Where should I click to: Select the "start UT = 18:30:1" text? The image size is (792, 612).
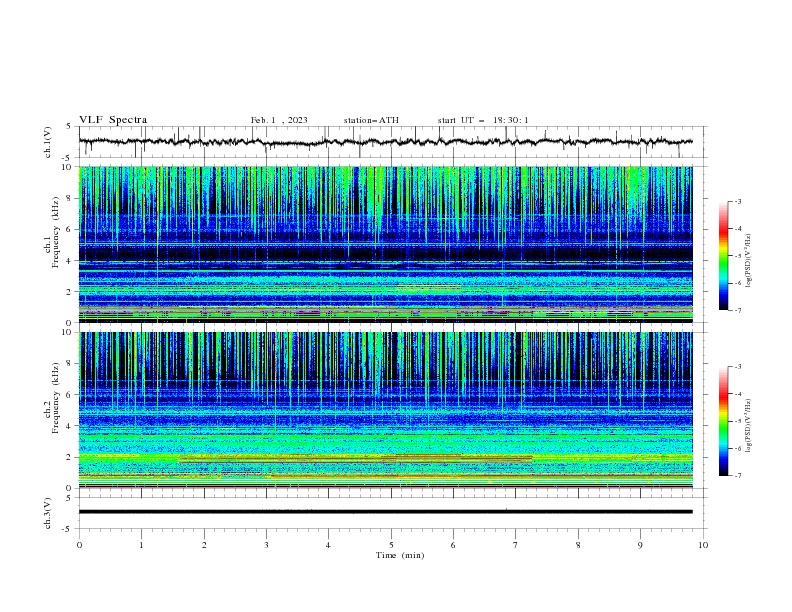[483, 120]
